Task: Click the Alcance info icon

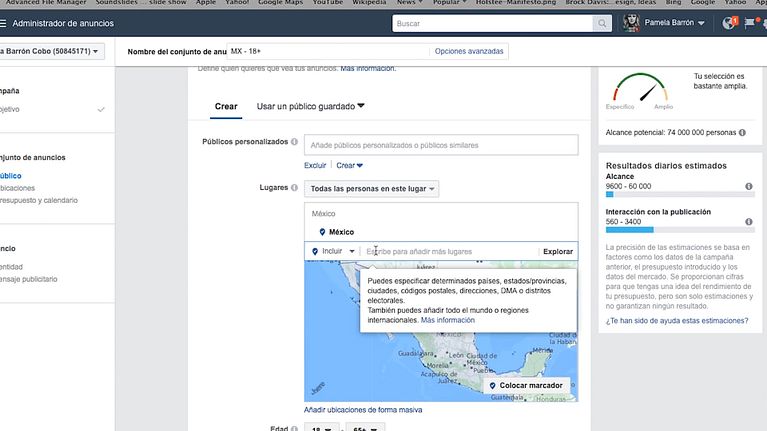Action: [748, 186]
